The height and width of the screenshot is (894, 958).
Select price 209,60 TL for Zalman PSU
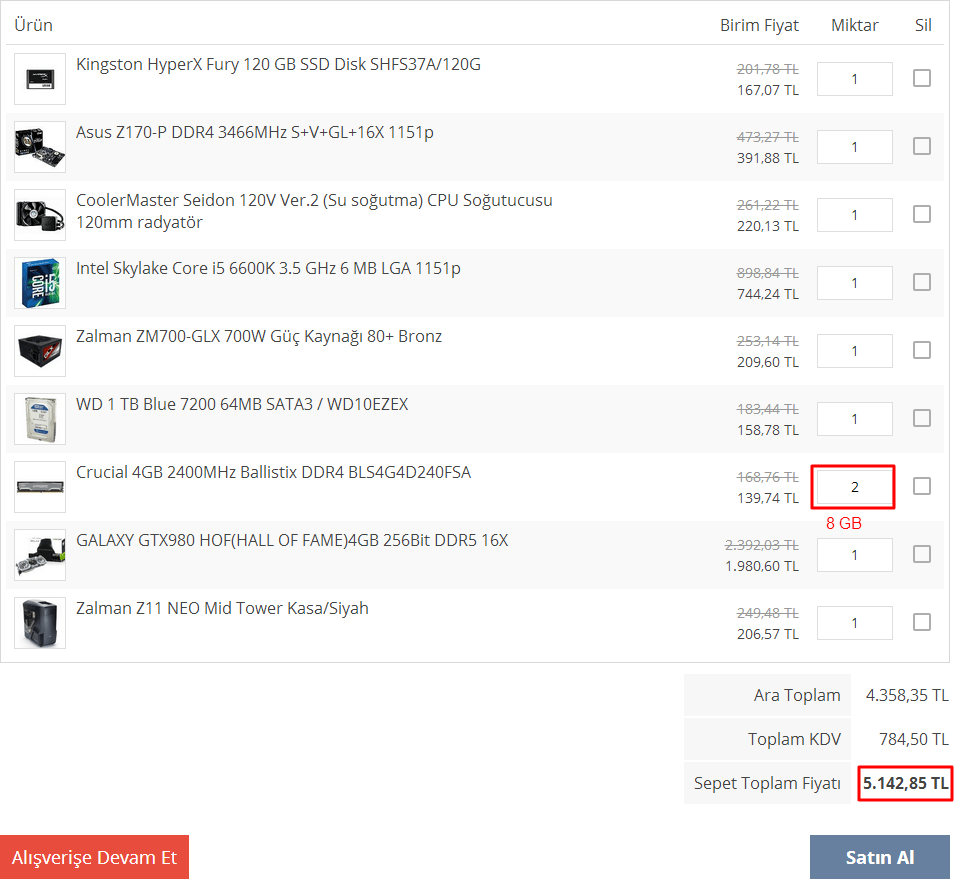click(x=768, y=362)
